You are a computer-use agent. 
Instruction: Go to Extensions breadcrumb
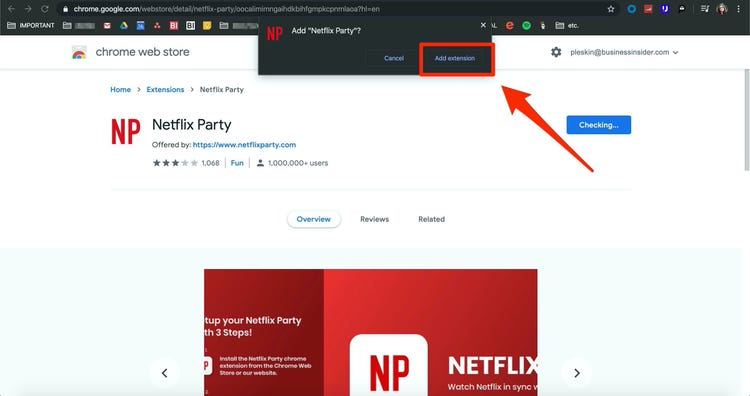pos(165,89)
